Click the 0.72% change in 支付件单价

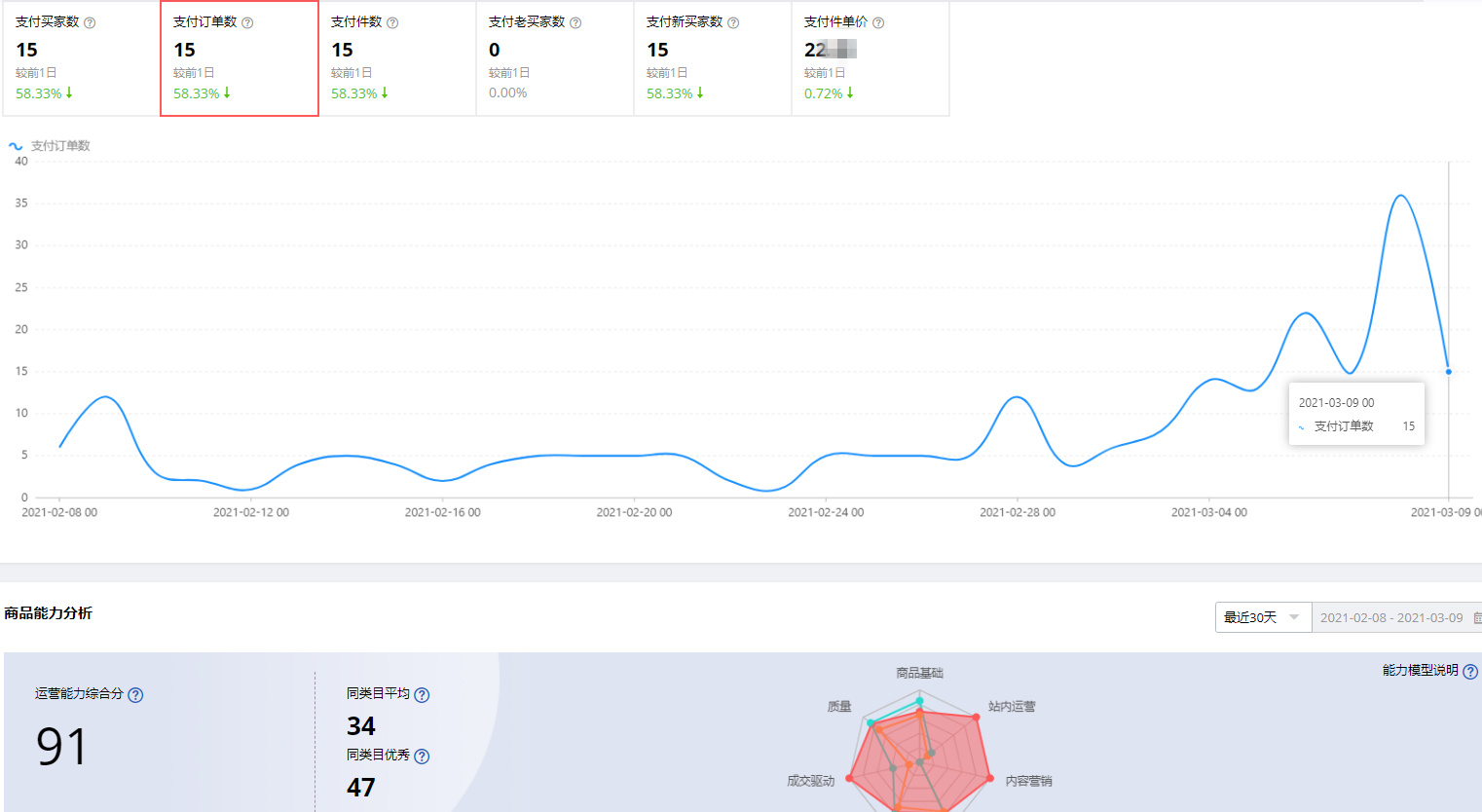tap(824, 93)
